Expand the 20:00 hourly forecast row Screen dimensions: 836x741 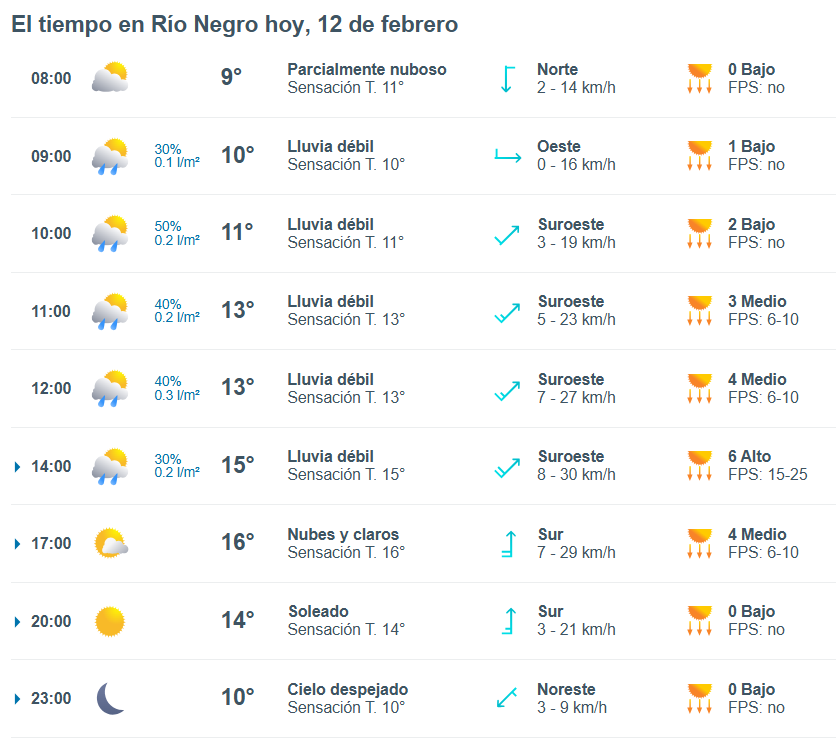(x=18, y=621)
